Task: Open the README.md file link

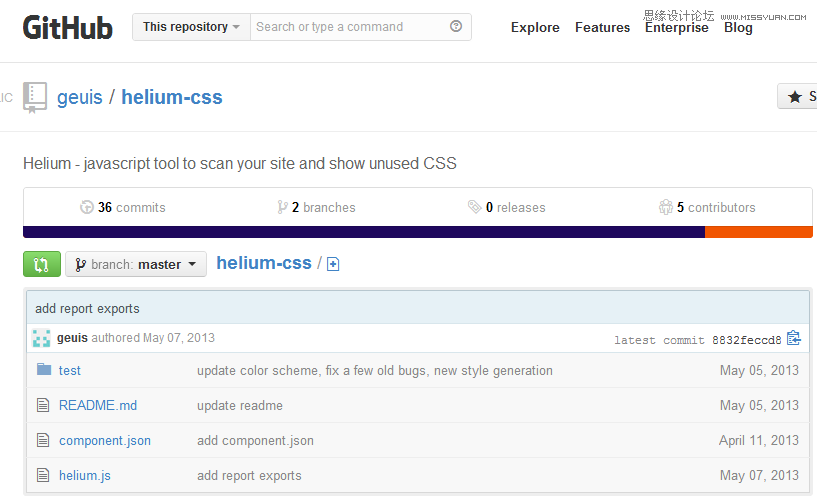Action: [98, 405]
